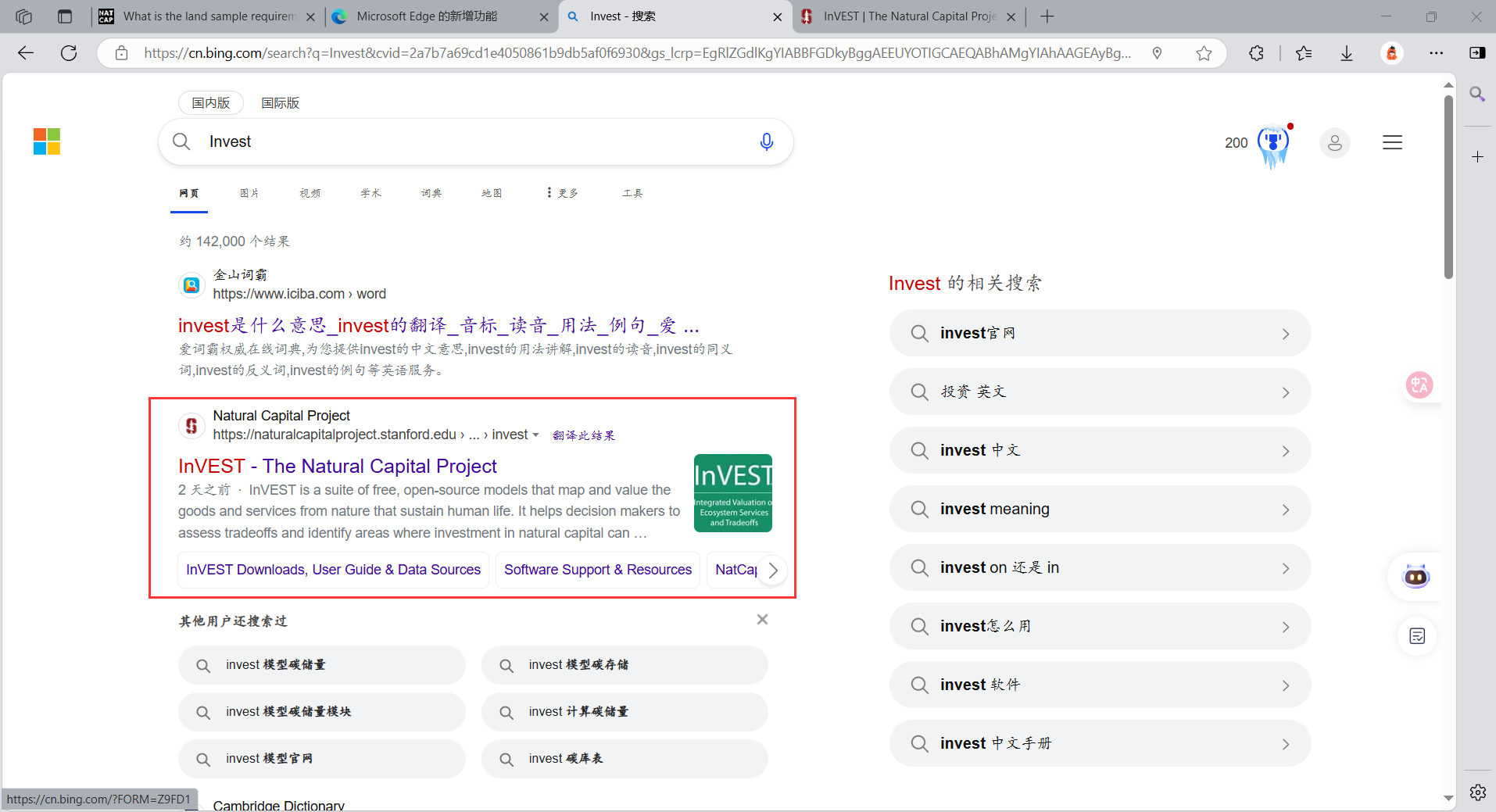
Task: Open related search invest 软件
Action: point(1100,685)
